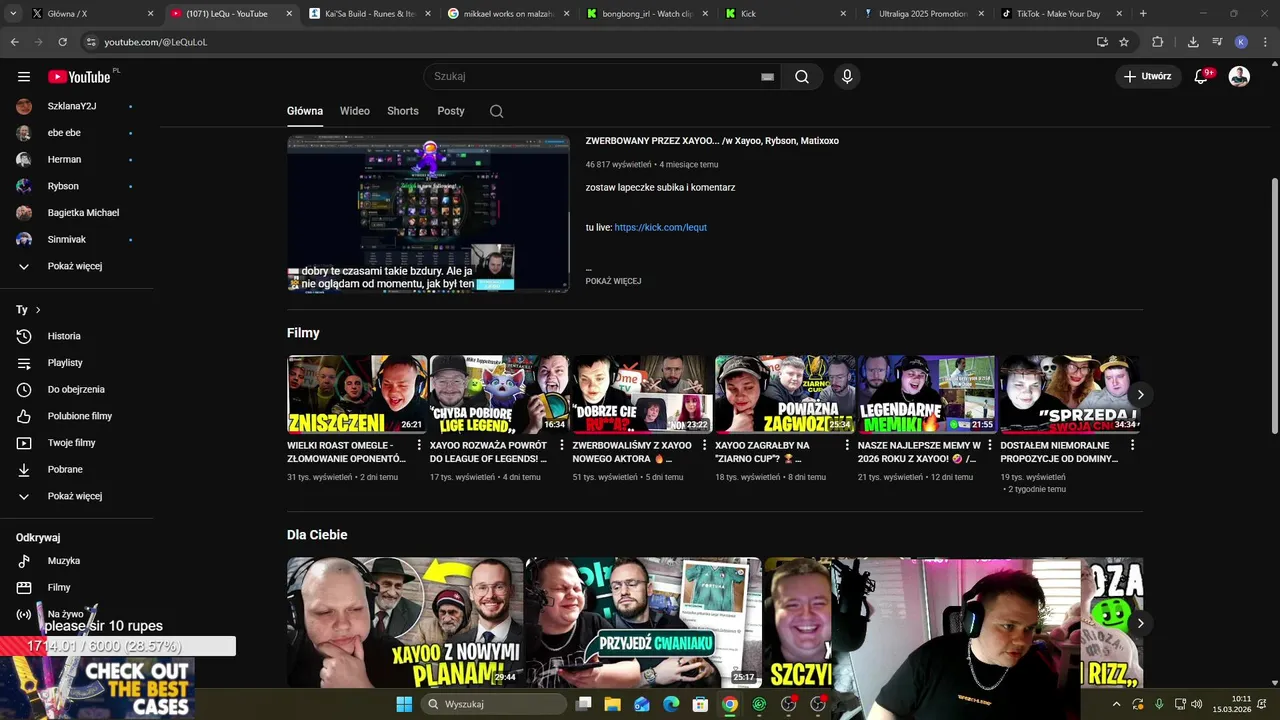Open kick.com/lequt link in description

coord(660,227)
